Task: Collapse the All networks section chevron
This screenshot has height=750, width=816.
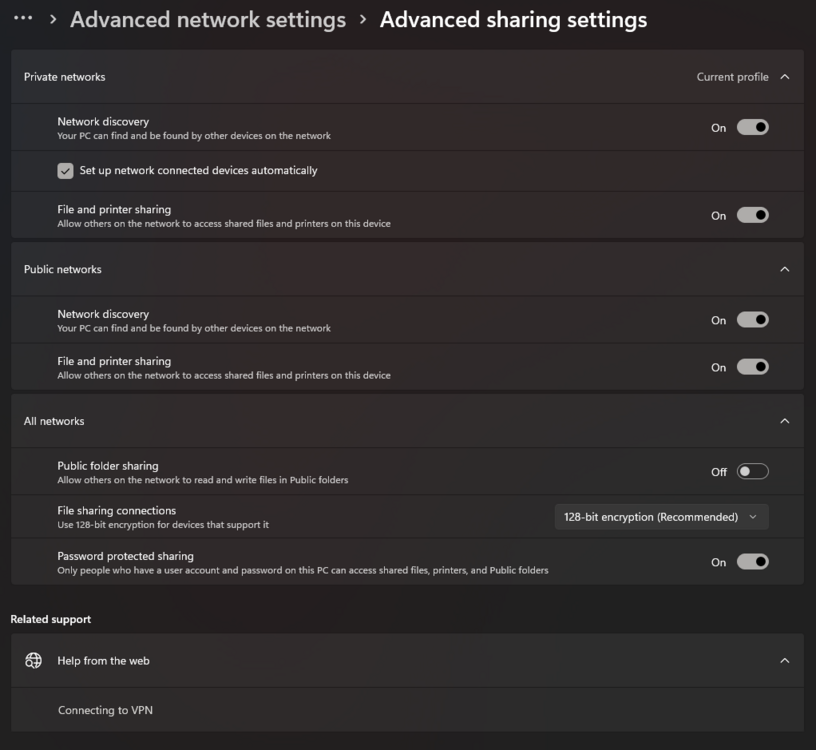Action: pos(785,421)
